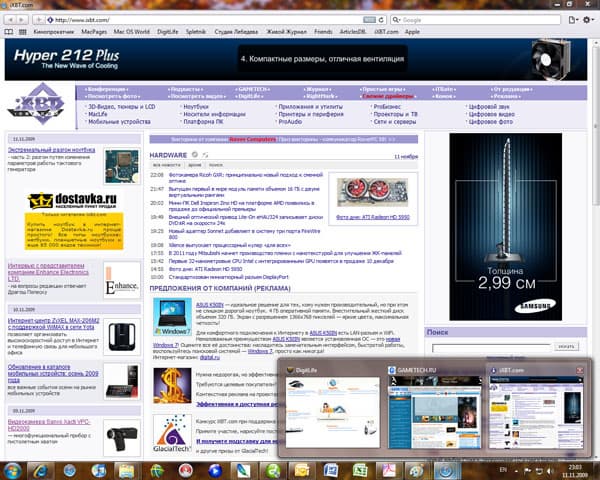Add bookmark with the plus button
This screenshot has width=600, height=480.
click(39, 20)
